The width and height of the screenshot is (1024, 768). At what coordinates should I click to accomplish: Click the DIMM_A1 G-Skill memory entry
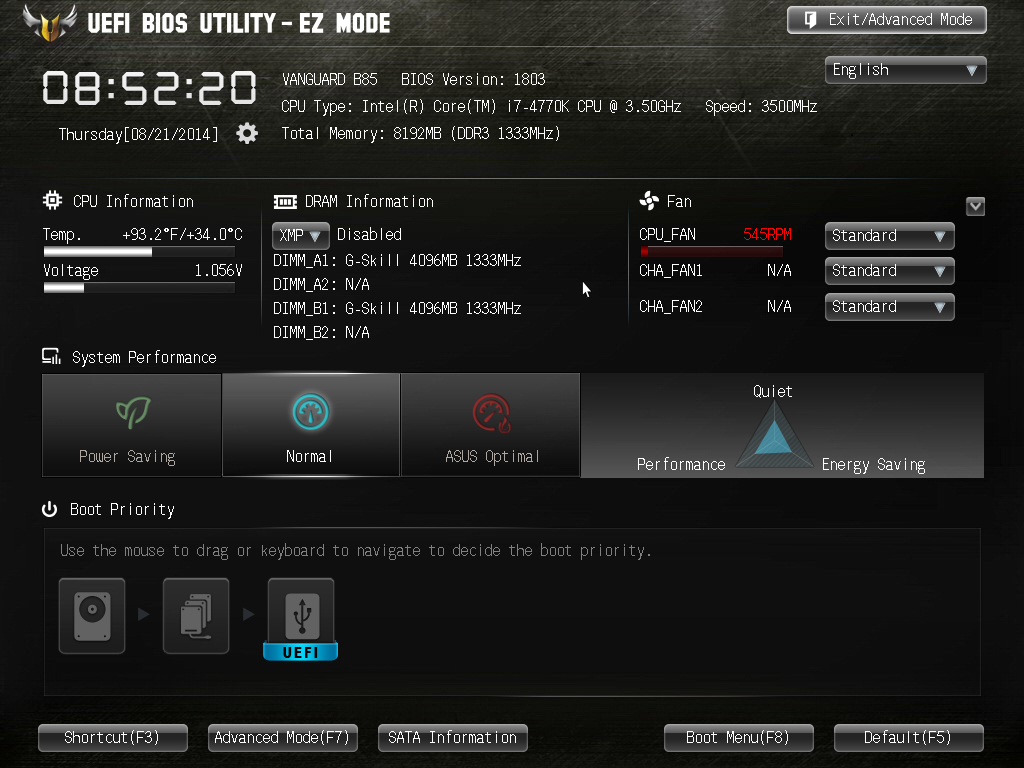point(397,261)
